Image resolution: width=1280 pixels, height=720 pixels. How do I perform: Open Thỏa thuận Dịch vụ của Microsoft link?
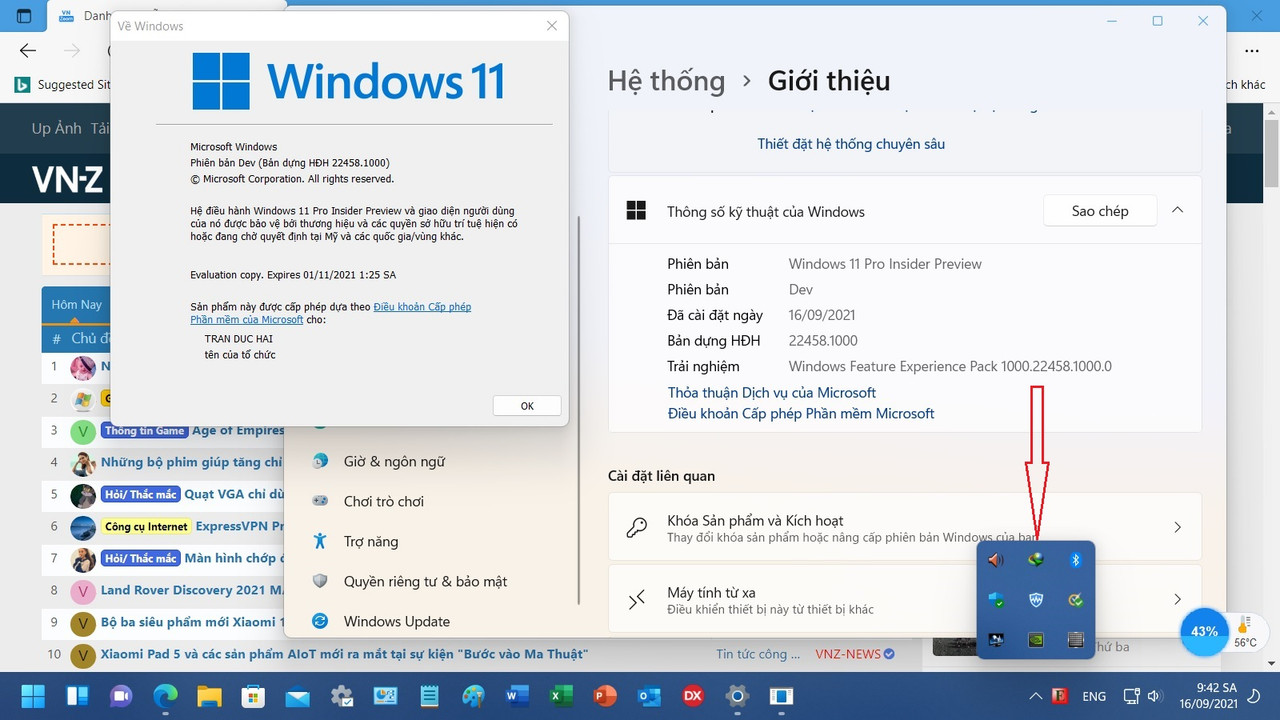pos(772,393)
